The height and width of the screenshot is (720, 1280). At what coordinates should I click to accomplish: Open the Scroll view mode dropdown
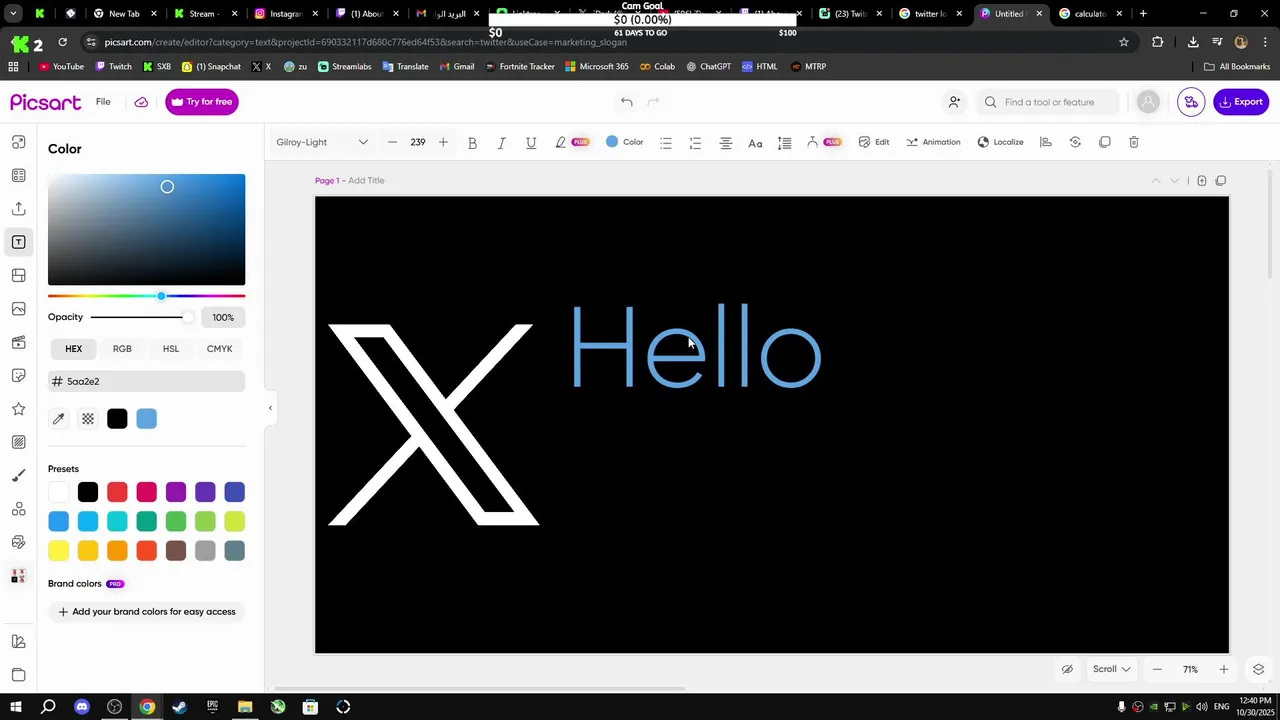click(1111, 669)
